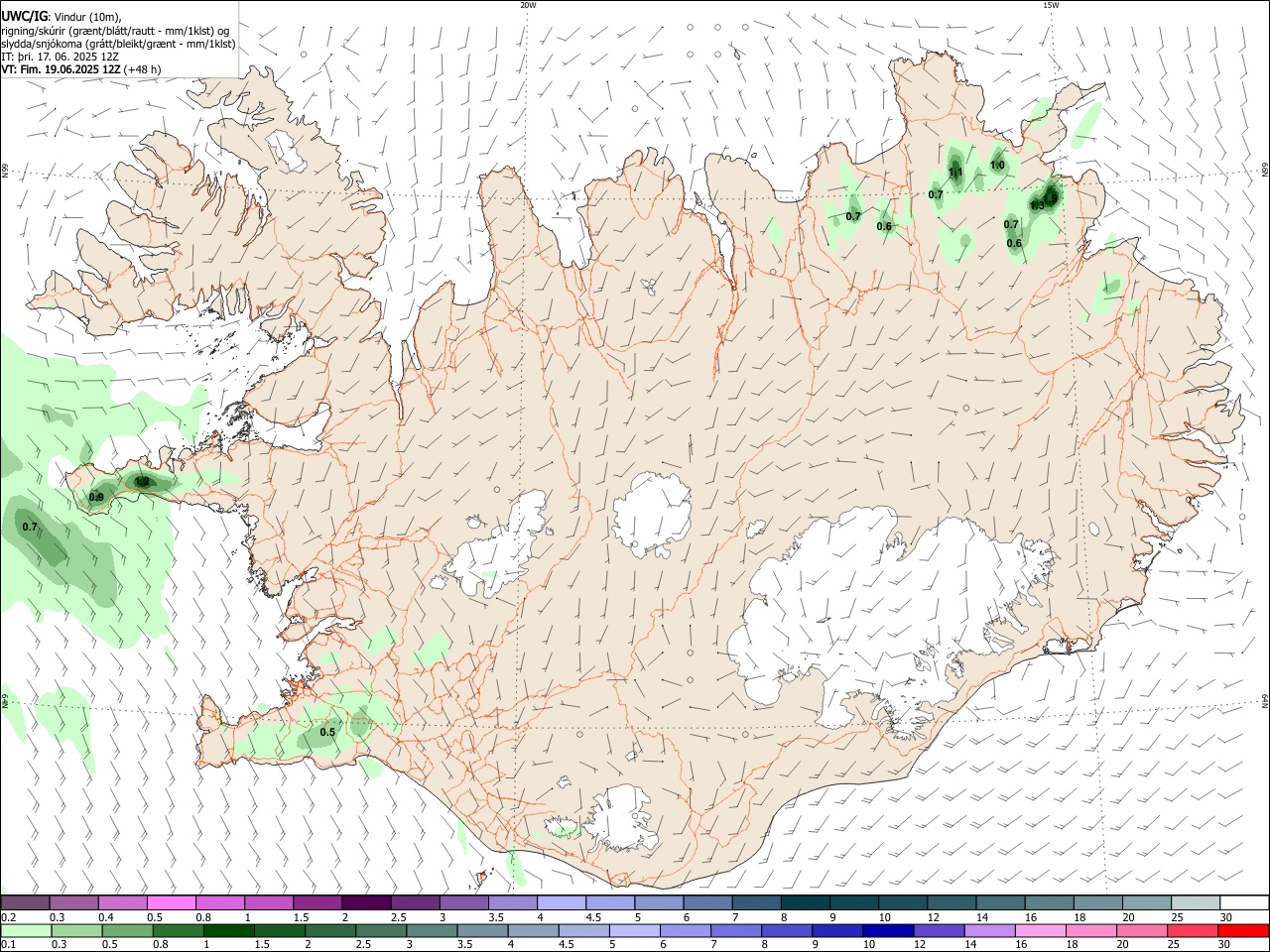Select the 0.2–0.3 mauve swatch on the upper scale

[25, 903]
